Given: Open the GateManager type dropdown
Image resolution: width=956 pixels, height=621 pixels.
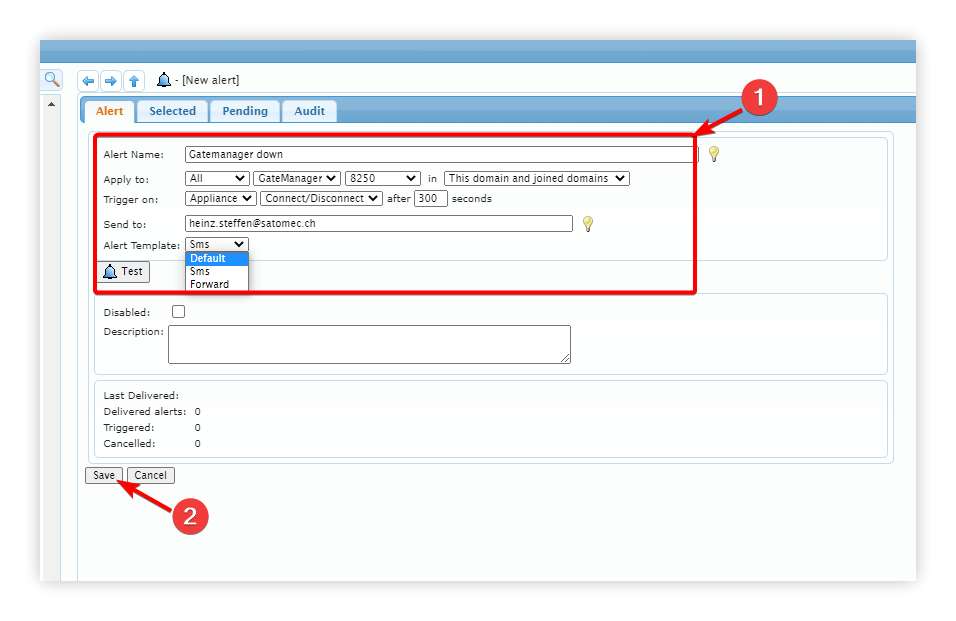Looking at the screenshot, I should click(297, 179).
